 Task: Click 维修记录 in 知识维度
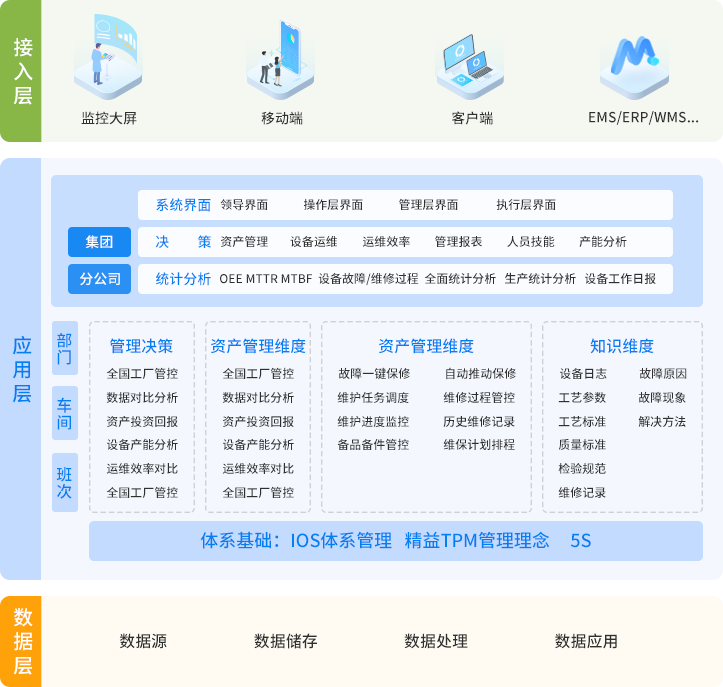point(582,492)
